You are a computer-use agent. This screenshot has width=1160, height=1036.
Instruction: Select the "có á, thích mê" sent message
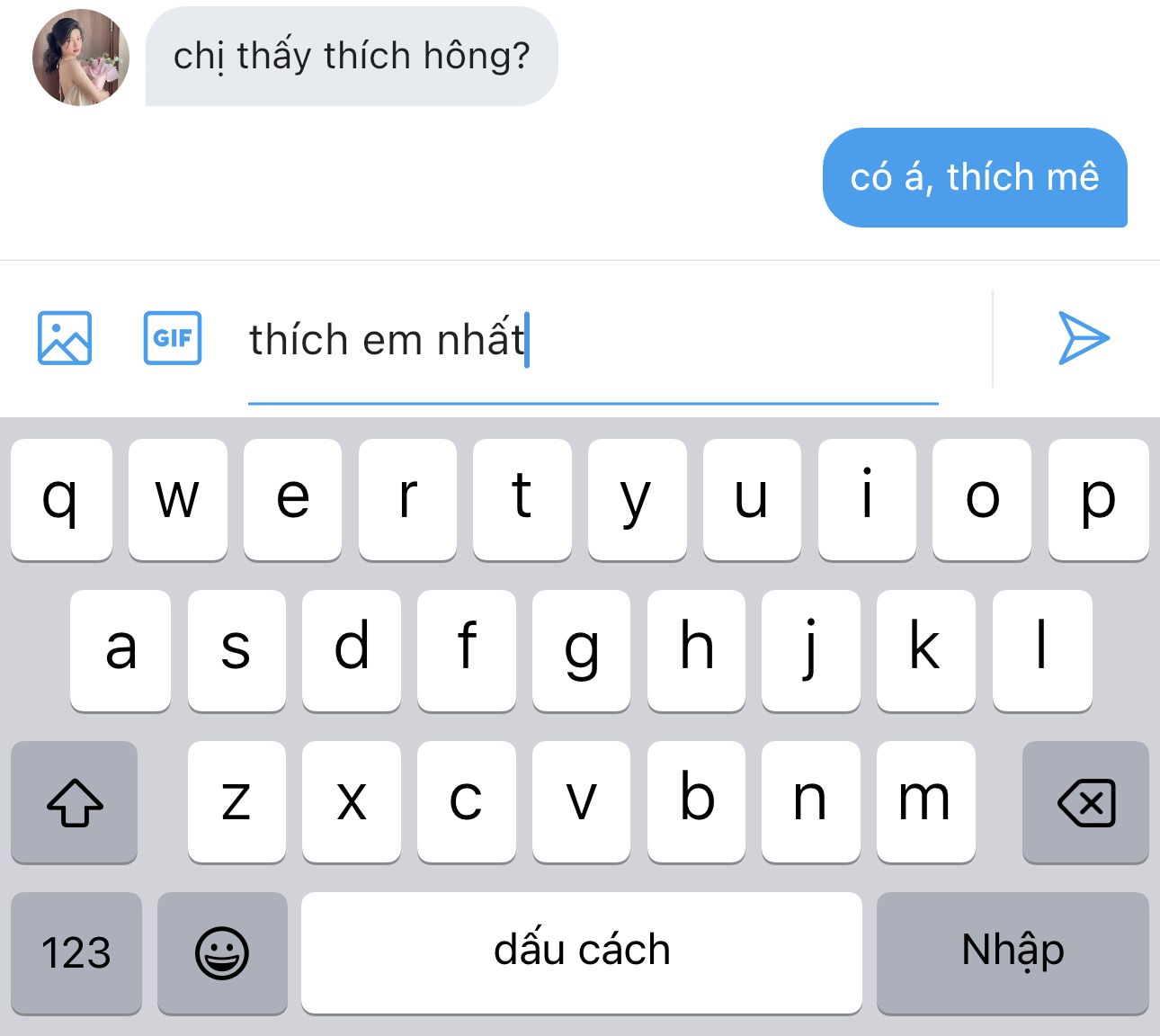click(x=975, y=177)
